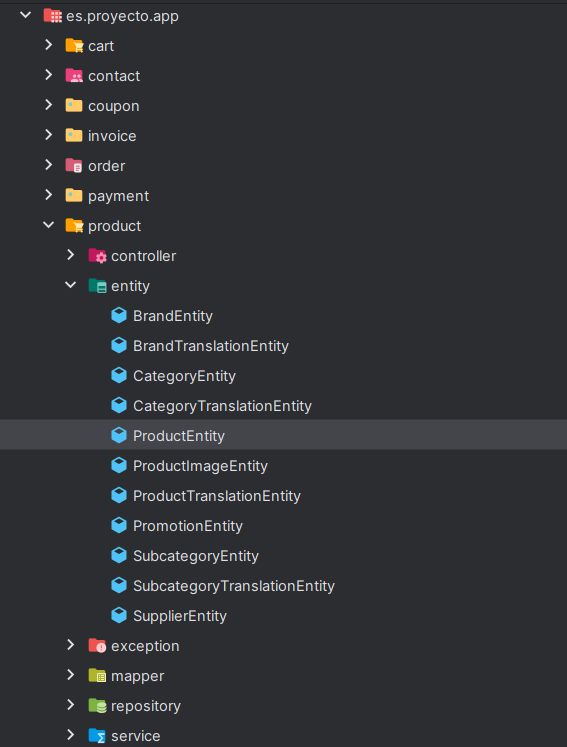The height and width of the screenshot is (747, 567).
Task: Click the SubcategoryEntity class icon
Action: (x=119, y=555)
